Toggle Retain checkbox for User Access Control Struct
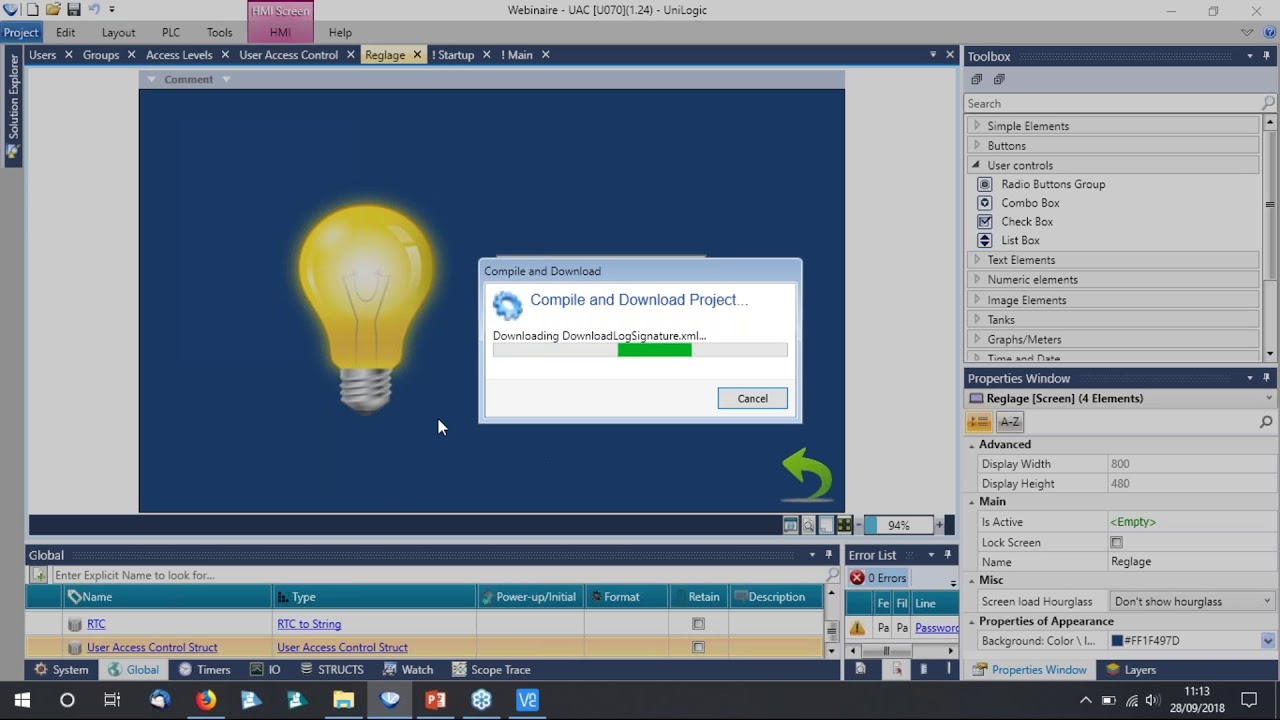Image resolution: width=1280 pixels, height=720 pixels. (x=698, y=647)
